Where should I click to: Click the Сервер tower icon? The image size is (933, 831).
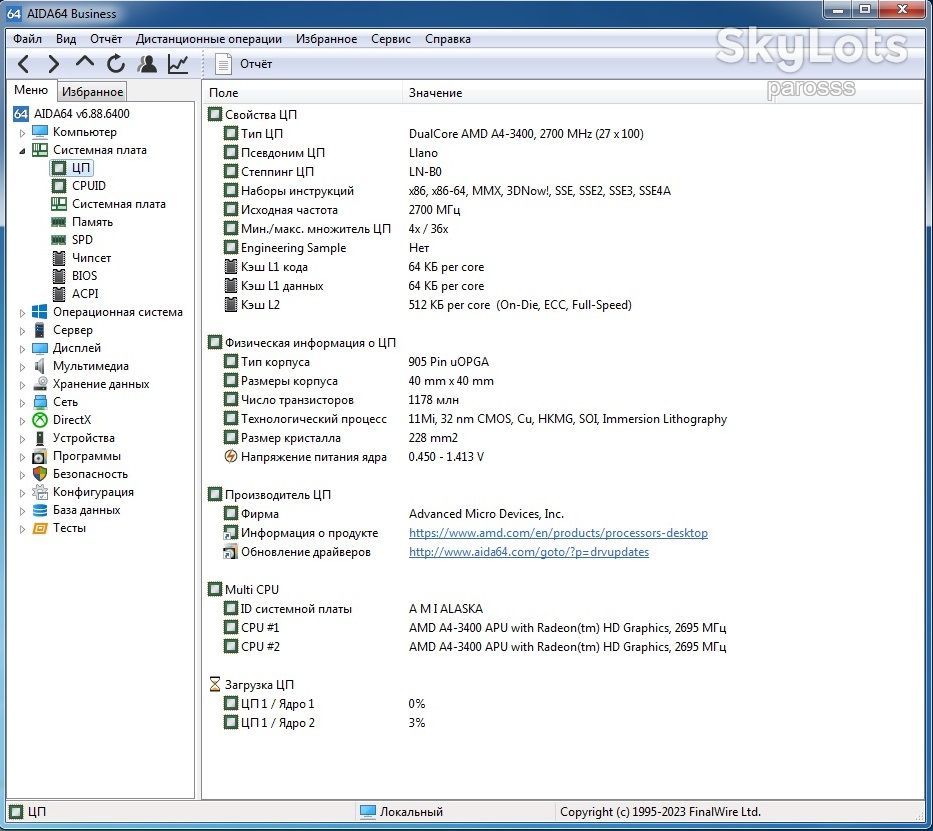(x=40, y=330)
